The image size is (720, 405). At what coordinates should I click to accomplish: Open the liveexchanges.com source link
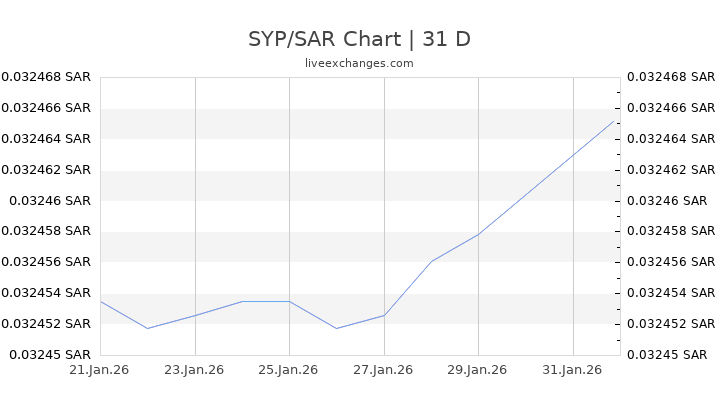[359, 63]
